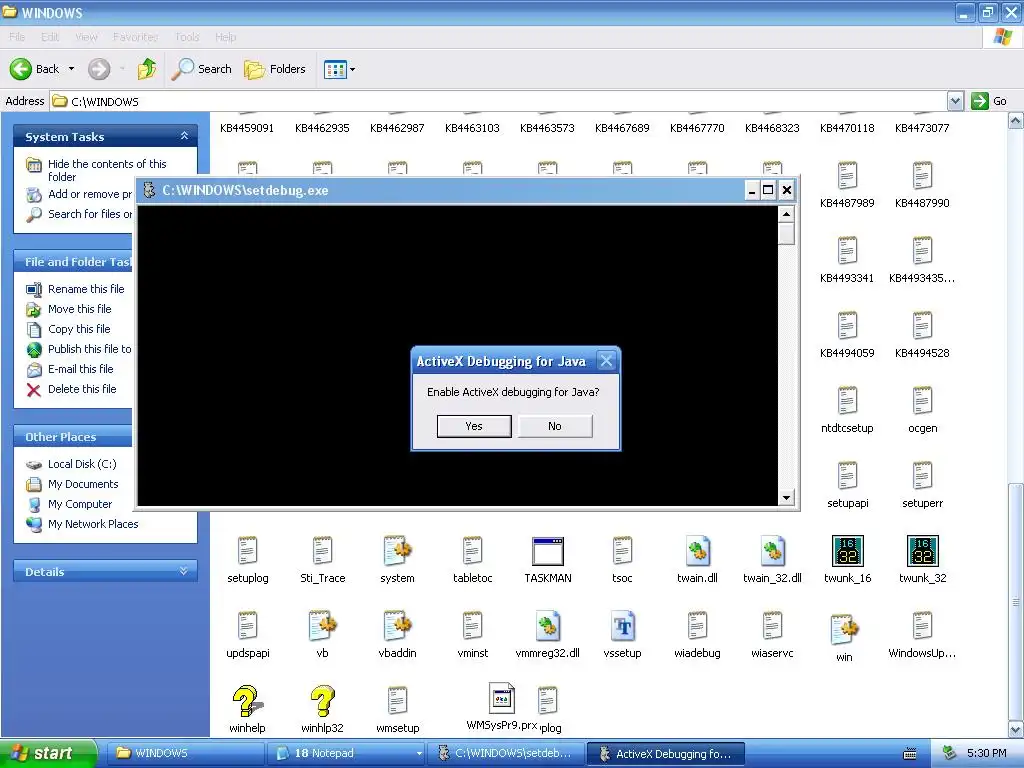Click setdebug.exe console scroll-up arrow
Image resolution: width=1024 pixels, height=768 pixels.
786,214
